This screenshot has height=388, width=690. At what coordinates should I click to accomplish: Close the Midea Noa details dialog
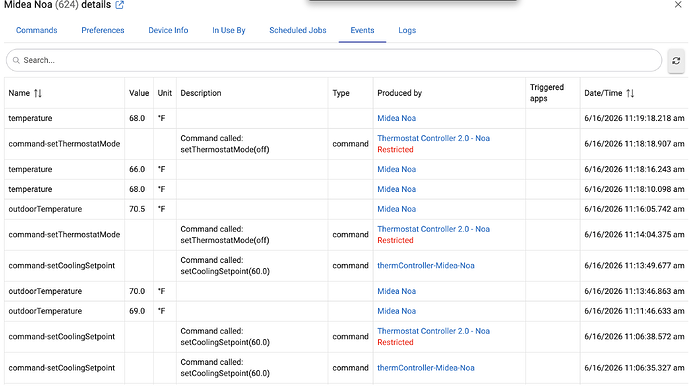tap(678, 5)
